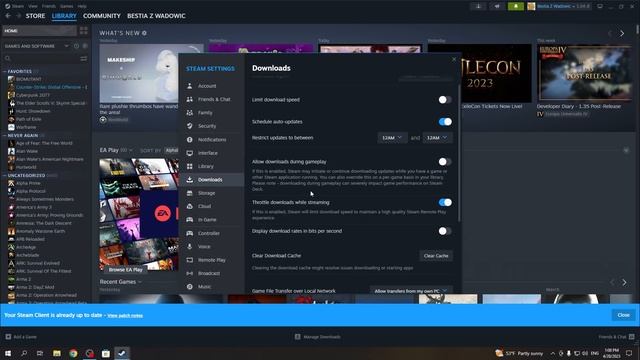The width and height of the screenshot is (640, 360).
Task: Open library filter options icon
Action: click(84, 59)
